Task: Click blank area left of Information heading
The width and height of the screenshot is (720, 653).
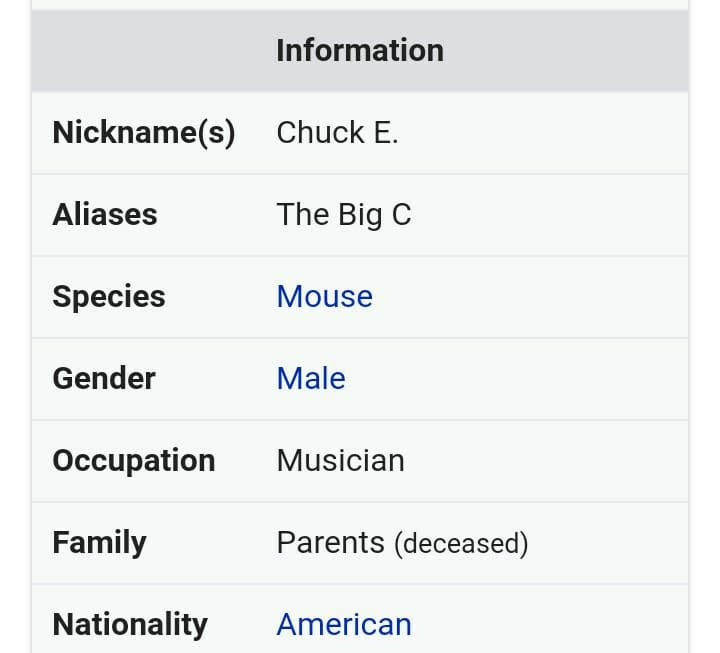Action: [x=154, y=50]
